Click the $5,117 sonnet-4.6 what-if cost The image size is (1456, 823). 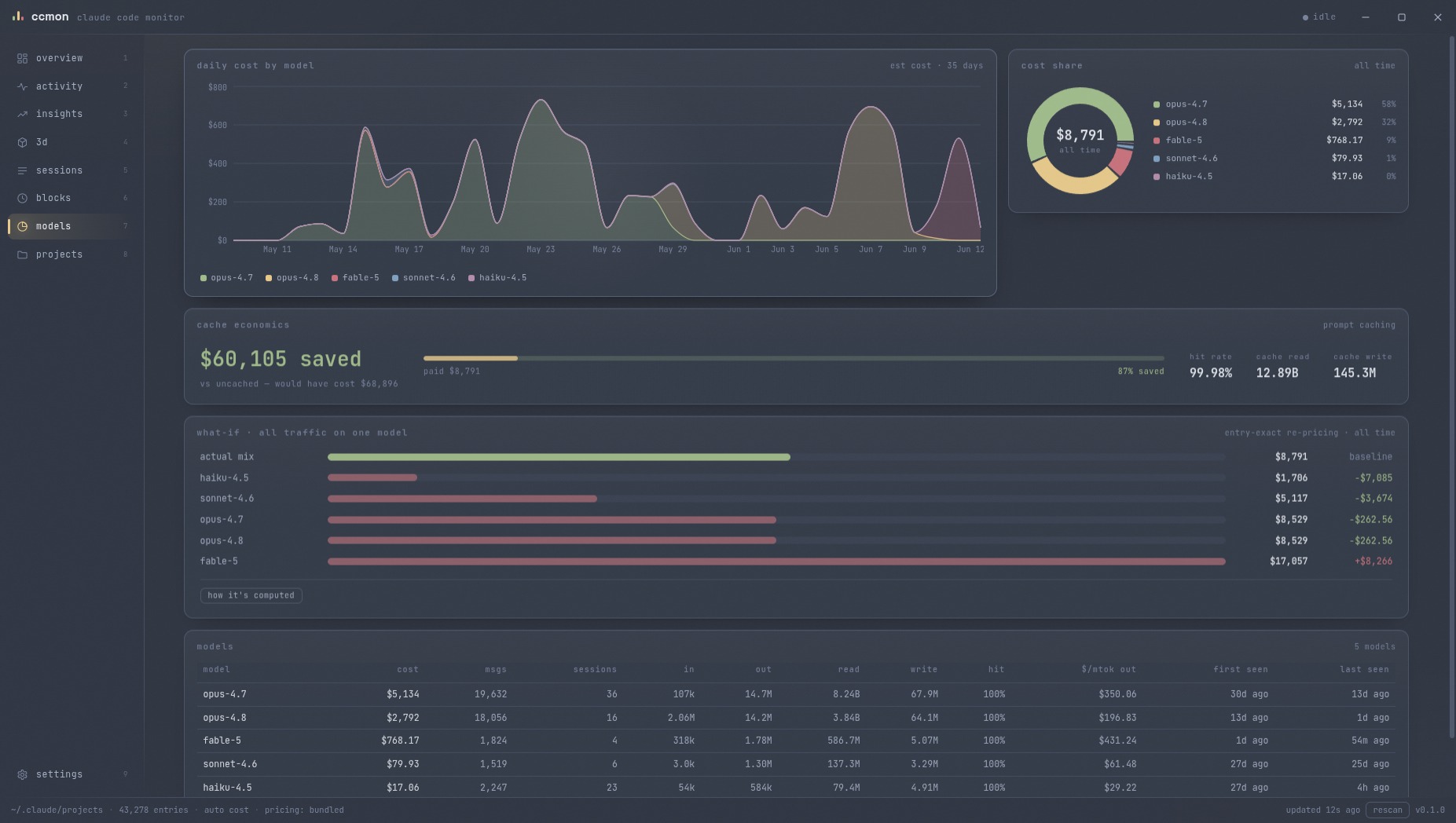tap(1291, 499)
